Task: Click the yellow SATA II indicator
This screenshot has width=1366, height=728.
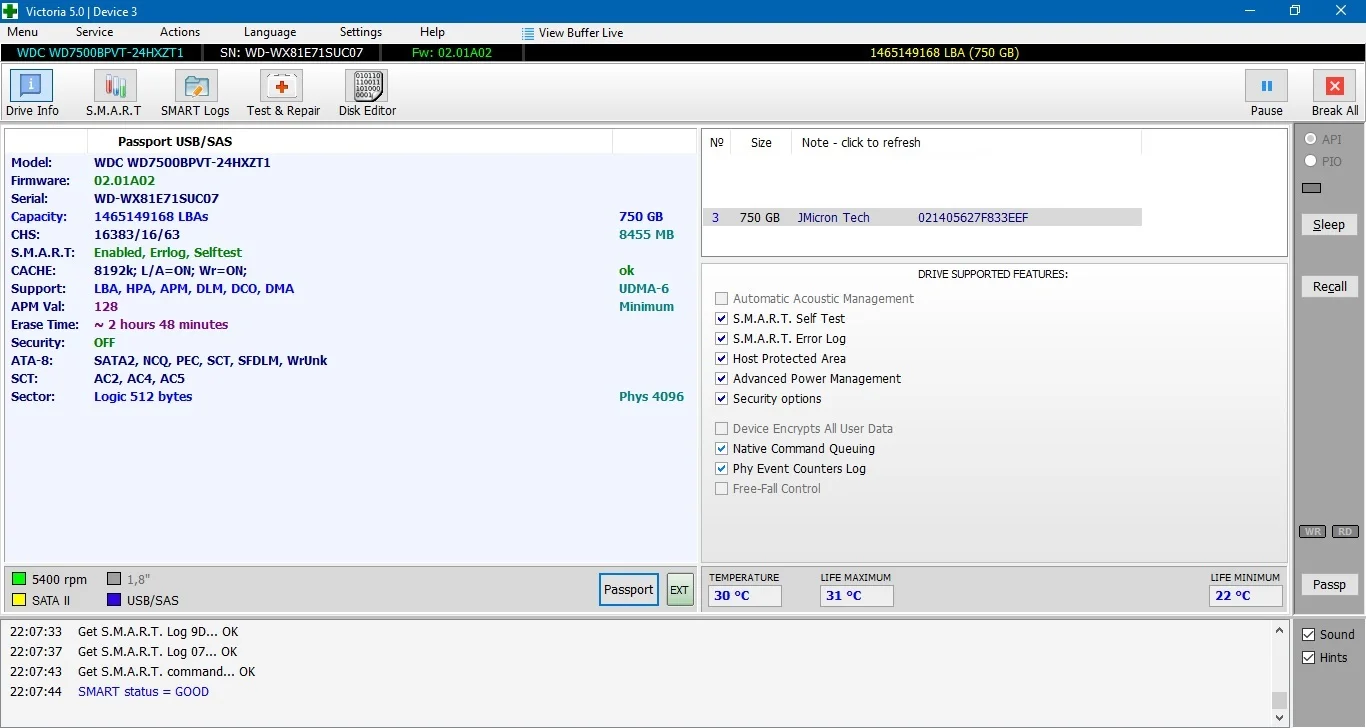Action: pyautogui.click(x=19, y=600)
